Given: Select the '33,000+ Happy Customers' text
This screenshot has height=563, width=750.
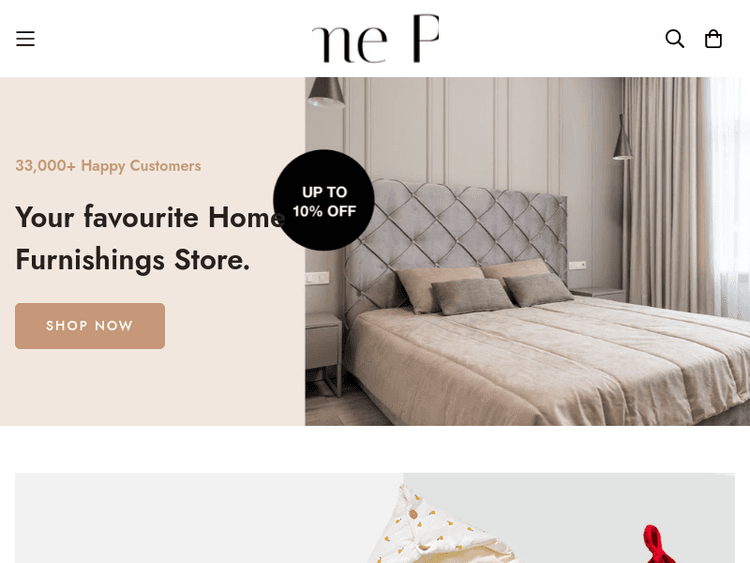Looking at the screenshot, I should 108,166.
